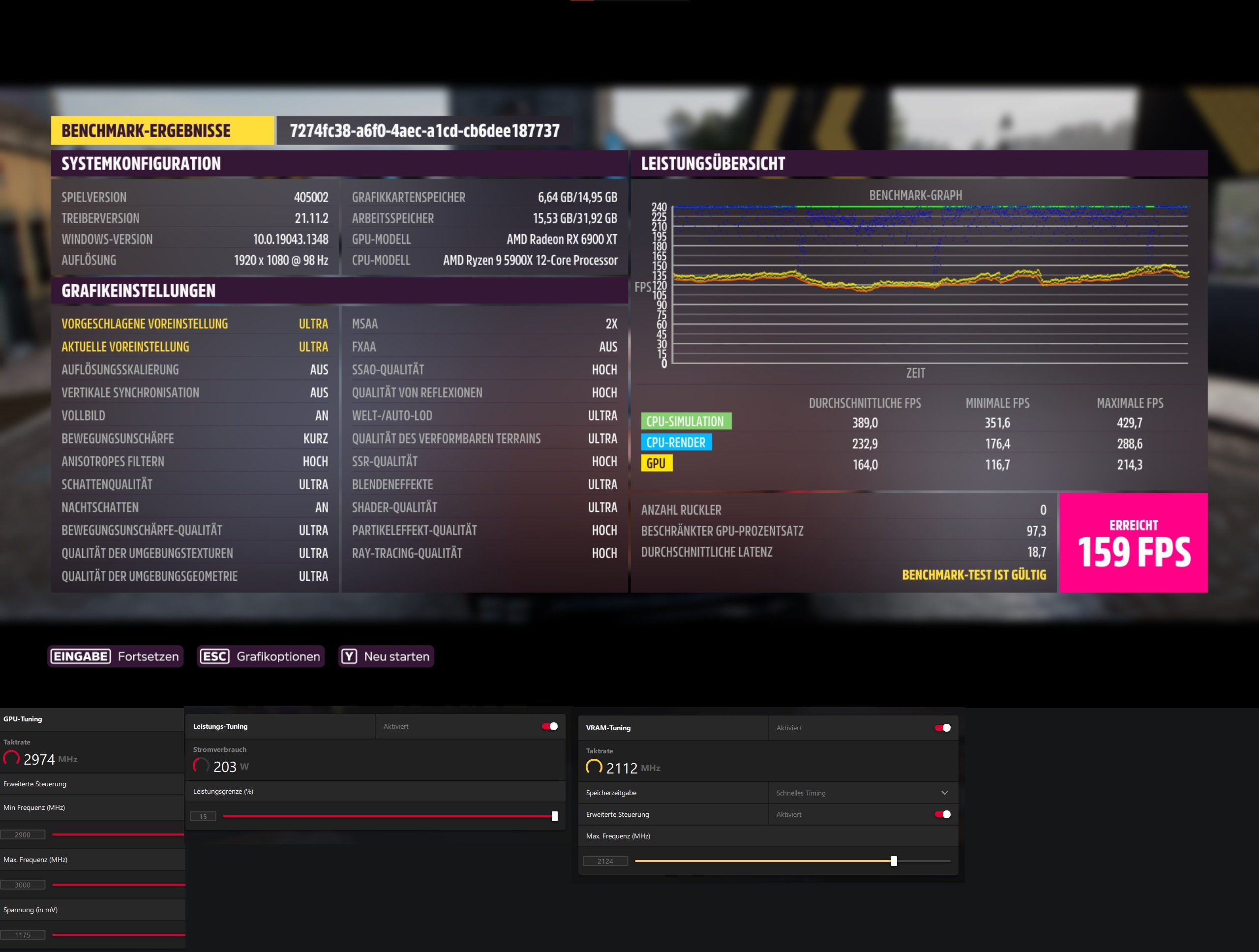The width and height of the screenshot is (1259, 952).
Task: Click the Y key icon
Action: point(349,656)
